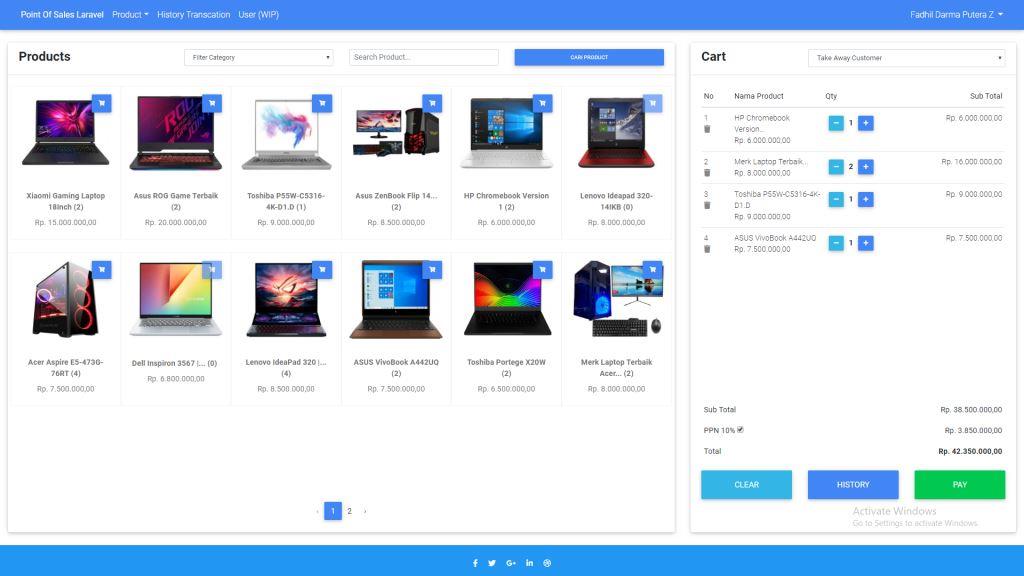
Task: Go to next products page arrow
Action: click(365, 511)
